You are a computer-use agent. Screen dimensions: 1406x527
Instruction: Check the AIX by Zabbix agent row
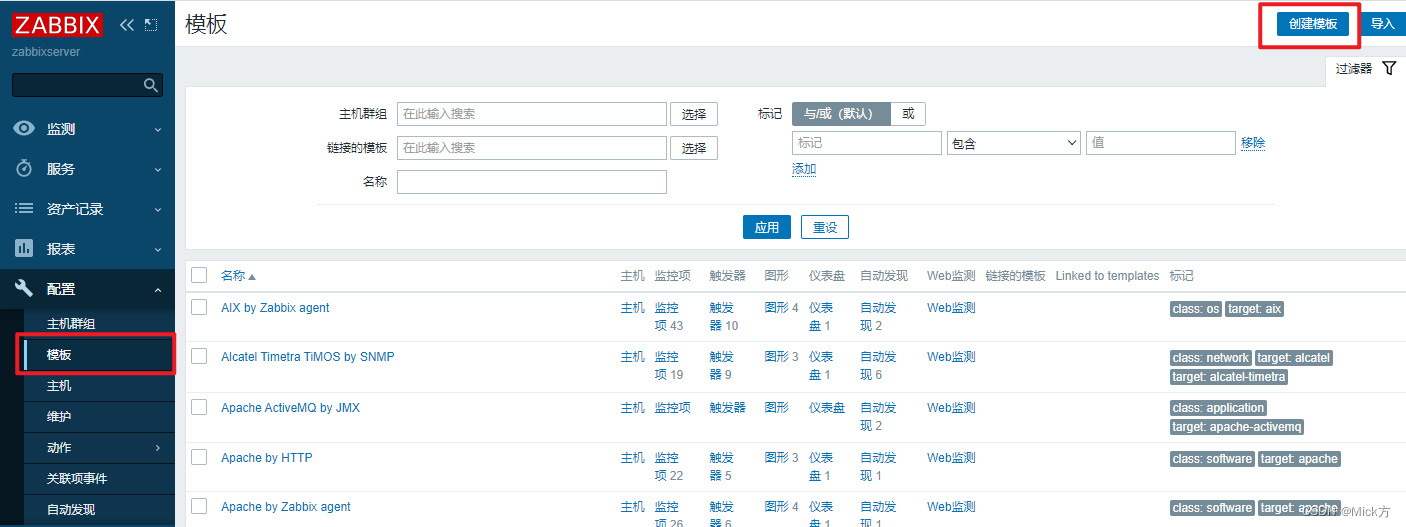pos(199,307)
